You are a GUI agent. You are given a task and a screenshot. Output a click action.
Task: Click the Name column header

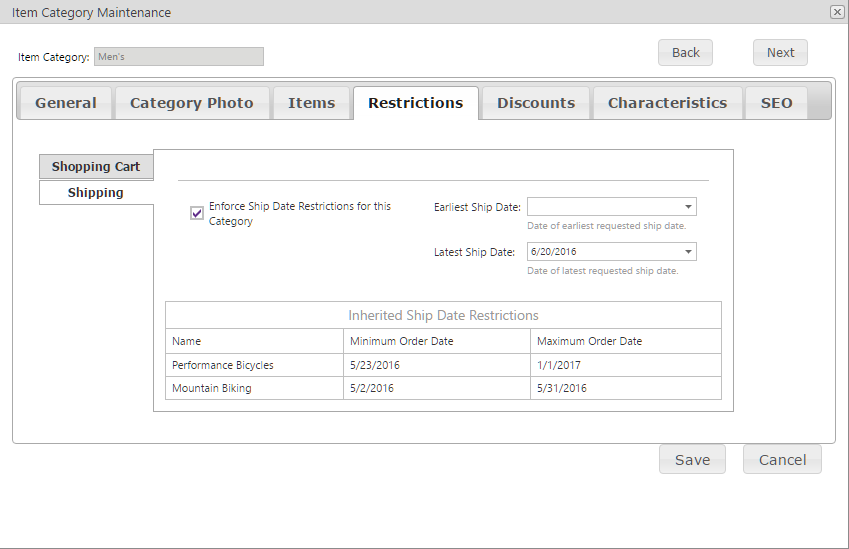click(x=254, y=341)
